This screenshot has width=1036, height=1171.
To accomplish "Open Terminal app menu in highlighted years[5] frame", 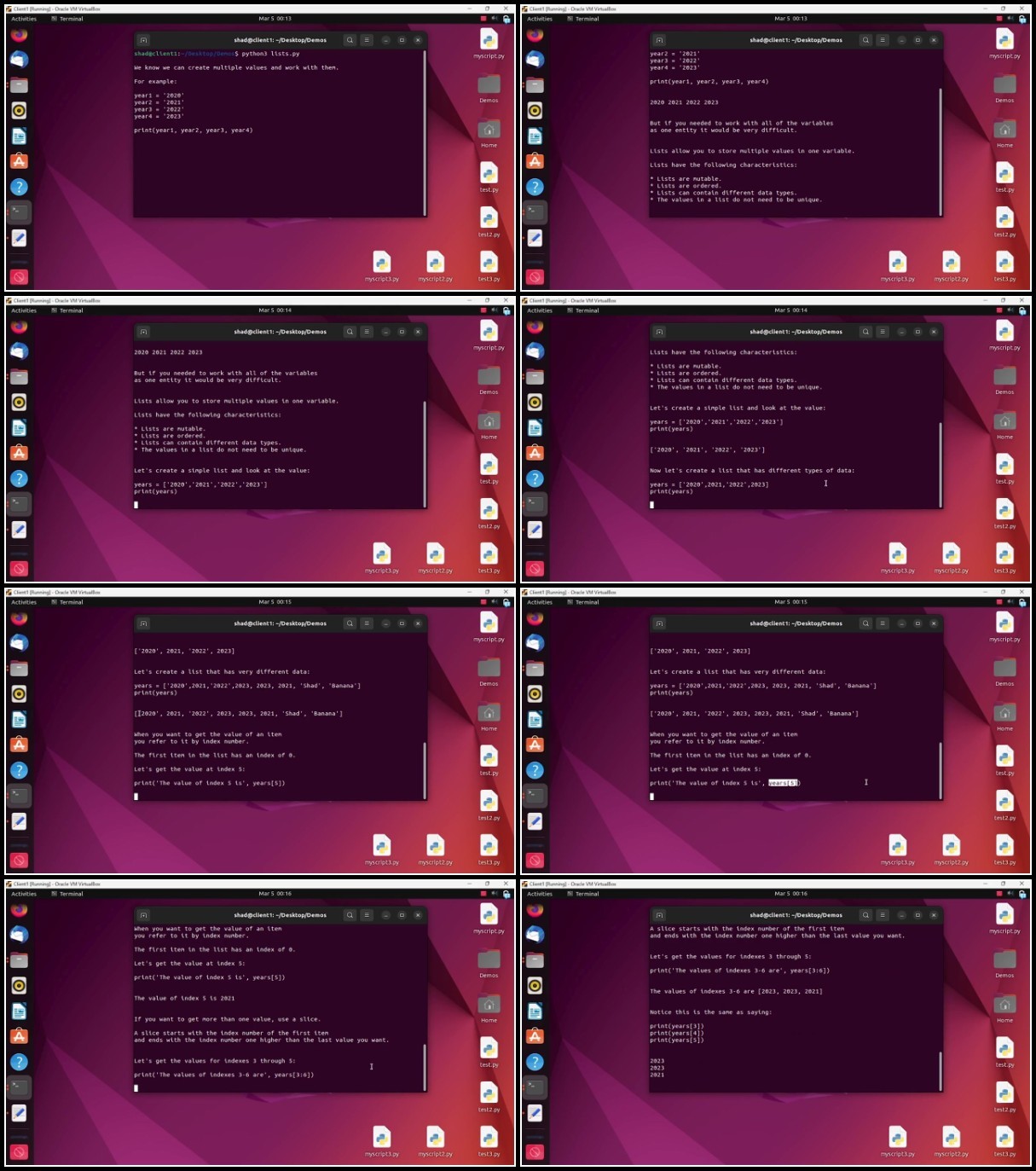I will pos(583,602).
